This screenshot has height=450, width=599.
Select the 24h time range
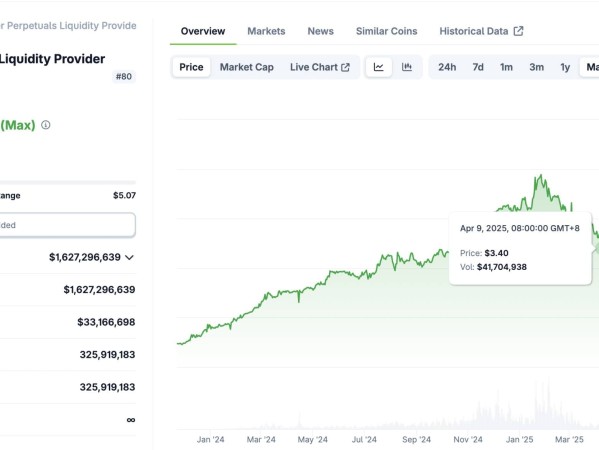pyautogui.click(x=447, y=67)
